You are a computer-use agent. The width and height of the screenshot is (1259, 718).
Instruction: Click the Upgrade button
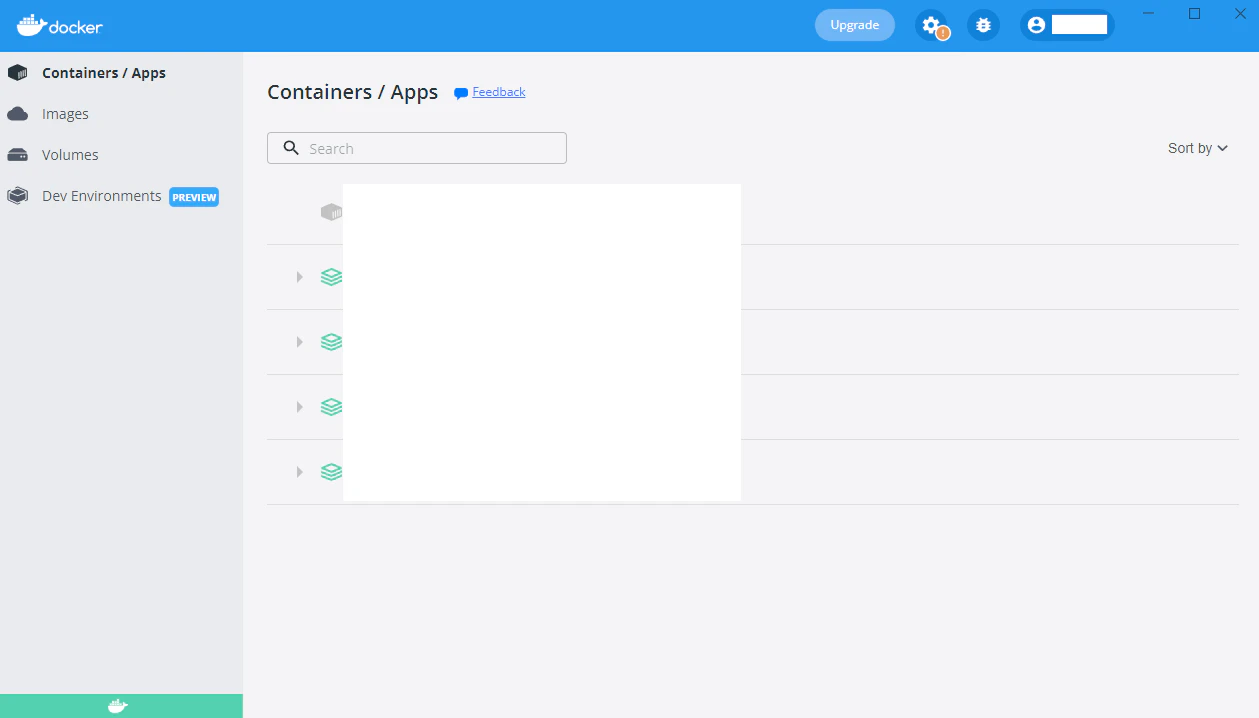855,25
